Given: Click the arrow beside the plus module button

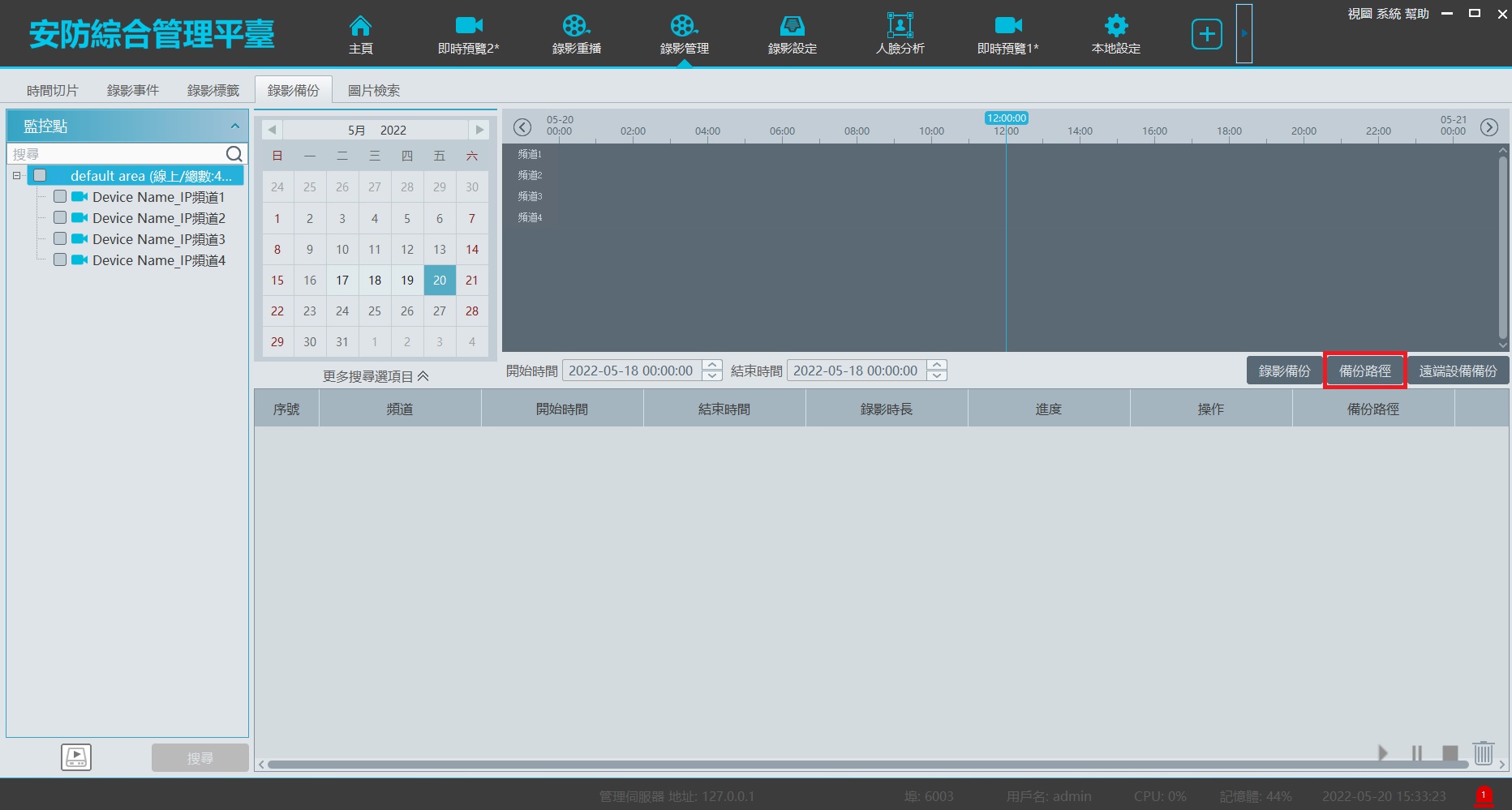Looking at the screenshot, I should tap(1244, 33).
